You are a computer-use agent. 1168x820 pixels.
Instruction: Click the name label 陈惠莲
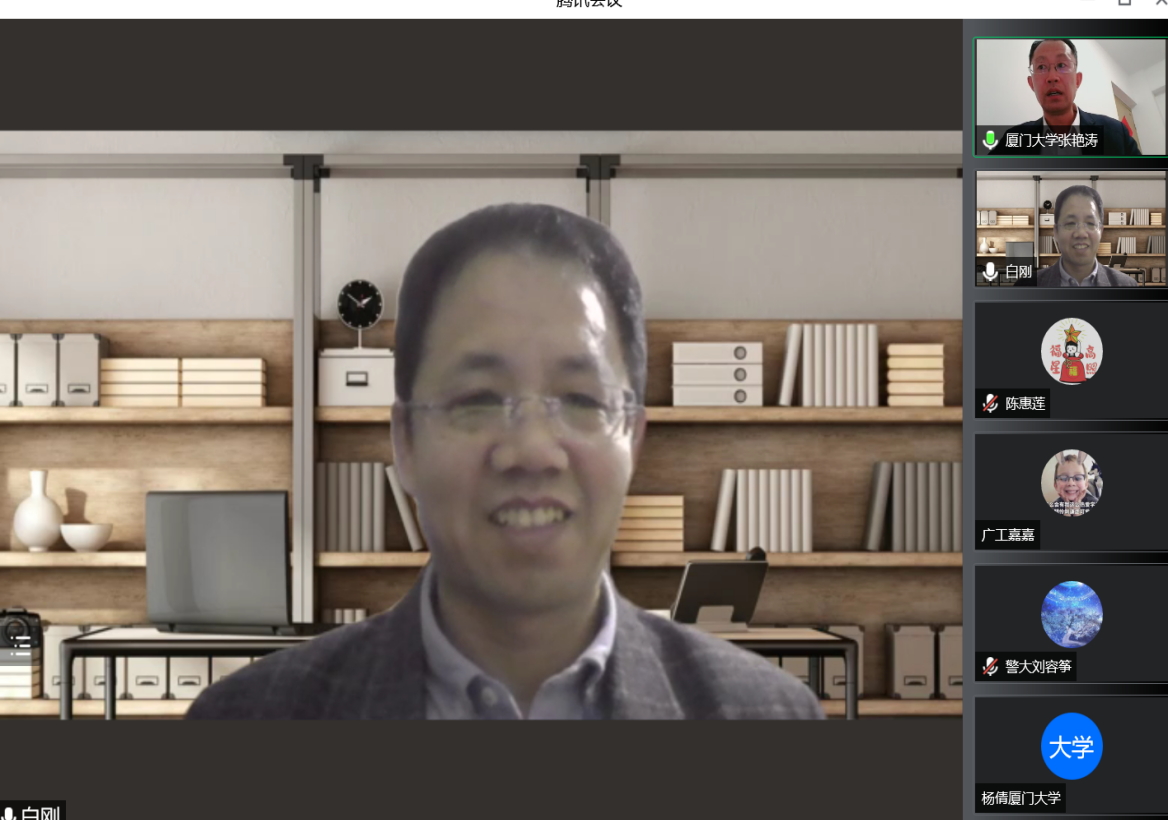coord(1025,404)
